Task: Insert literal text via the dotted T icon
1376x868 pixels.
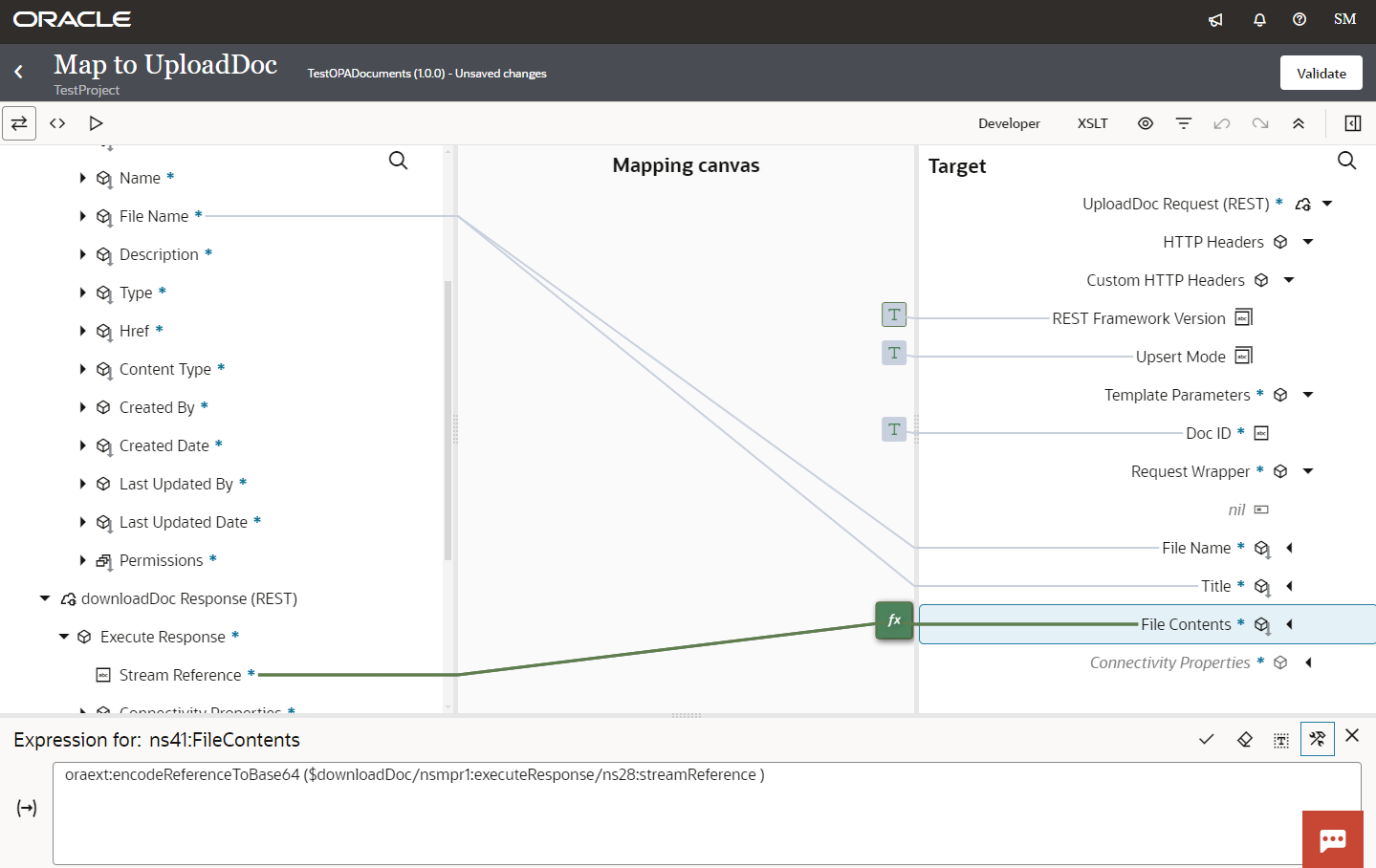Action: tap(1281, 738)
